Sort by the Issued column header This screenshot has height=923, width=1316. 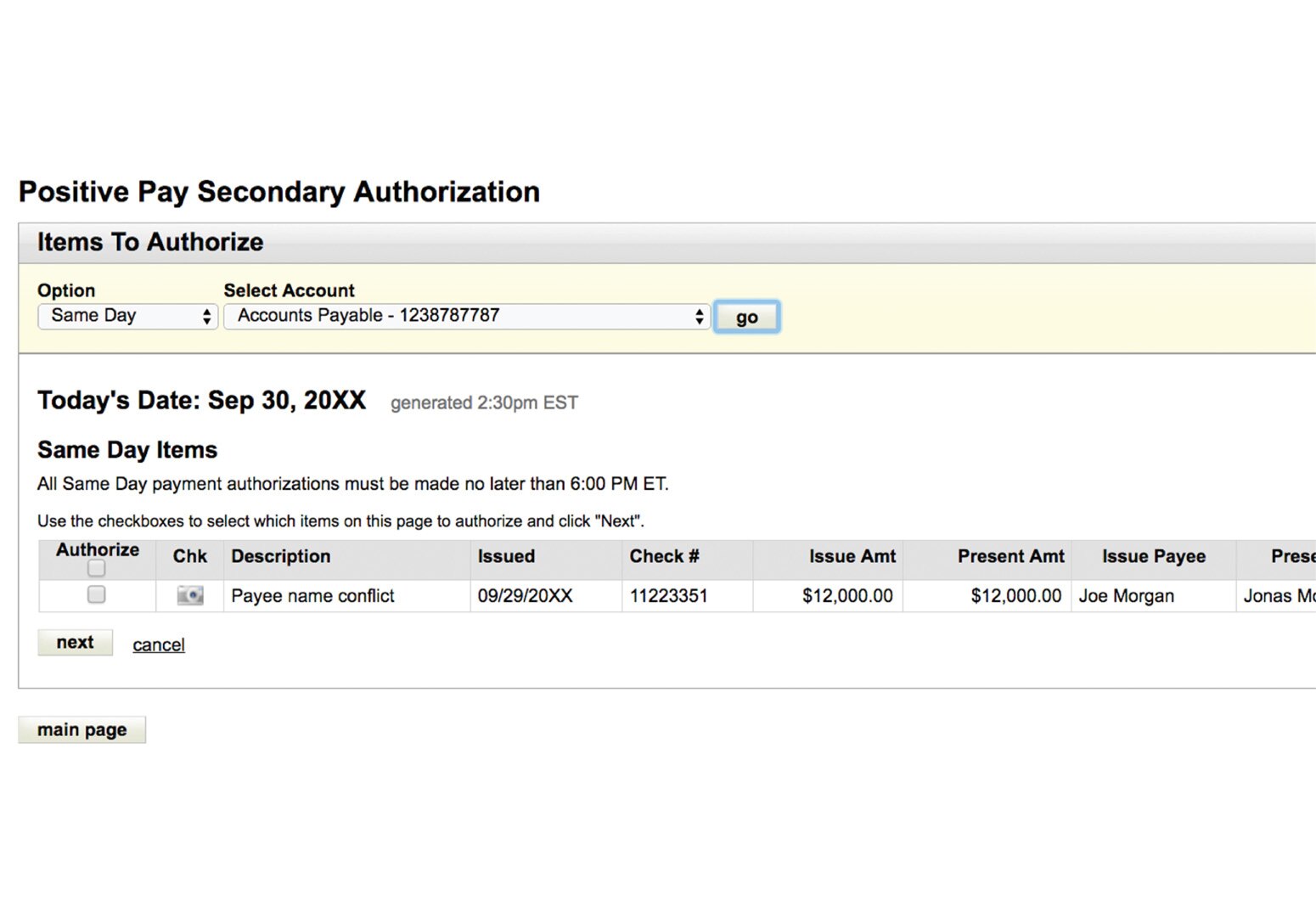(x=506, y=557)
